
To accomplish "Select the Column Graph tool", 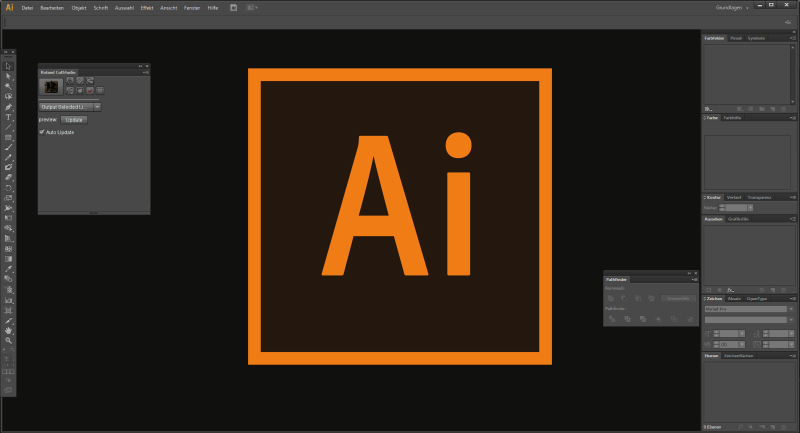I will [8, 300].
